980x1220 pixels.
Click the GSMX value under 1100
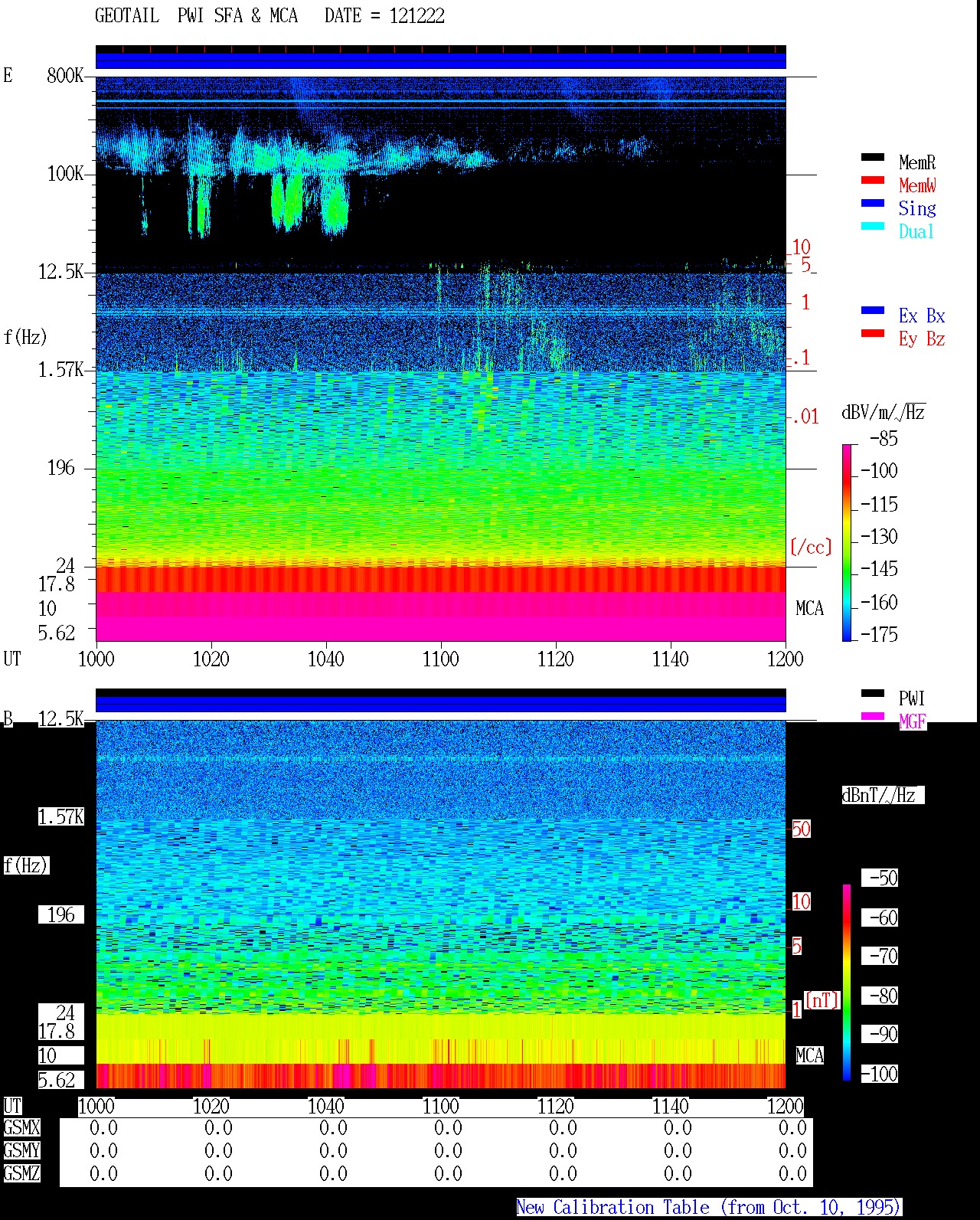click(448, 1127)
